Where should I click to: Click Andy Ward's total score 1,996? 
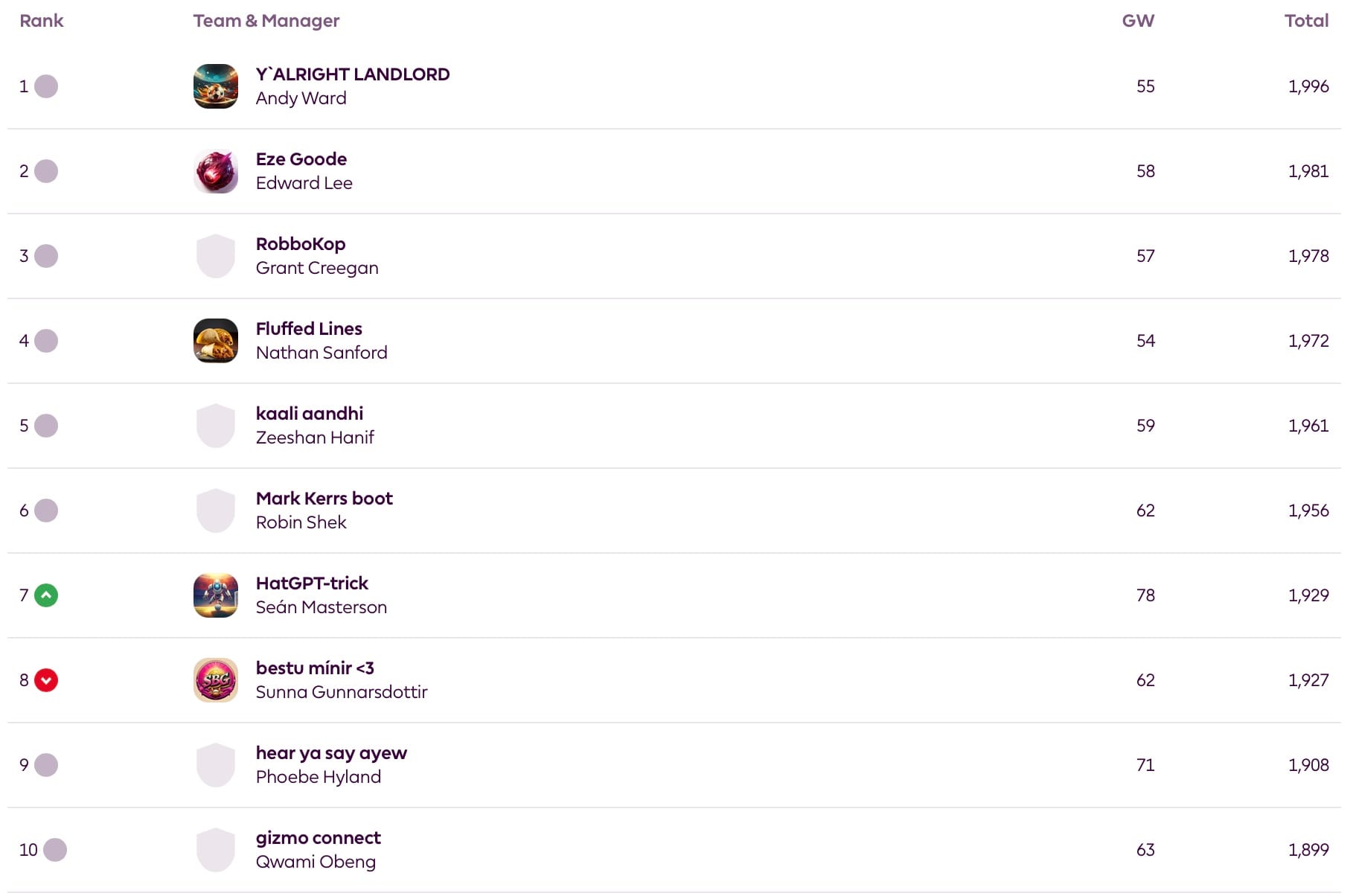(x=1308, y=86)
